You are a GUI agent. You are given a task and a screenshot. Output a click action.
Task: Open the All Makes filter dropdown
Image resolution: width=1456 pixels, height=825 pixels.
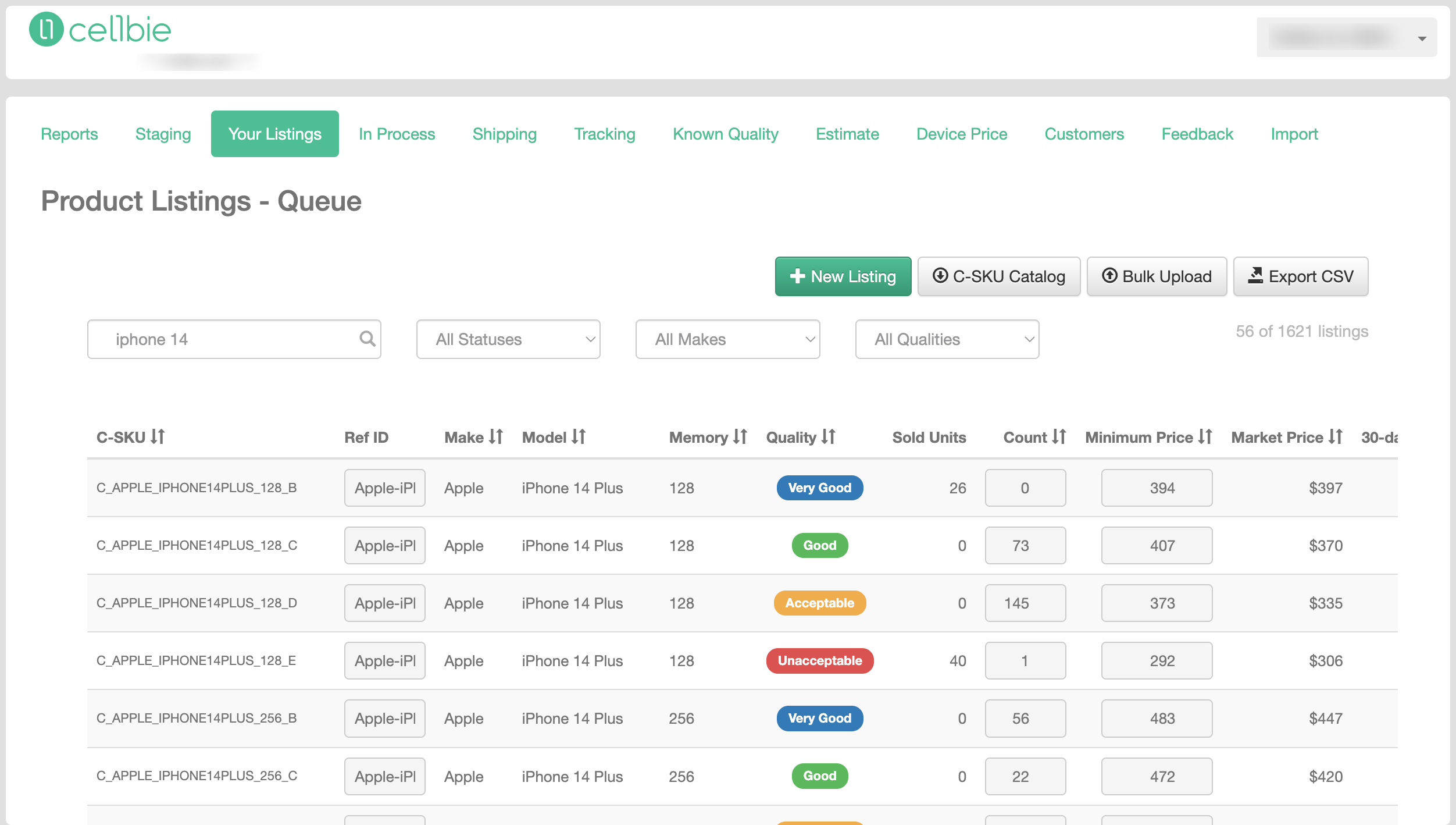point(728,339)
